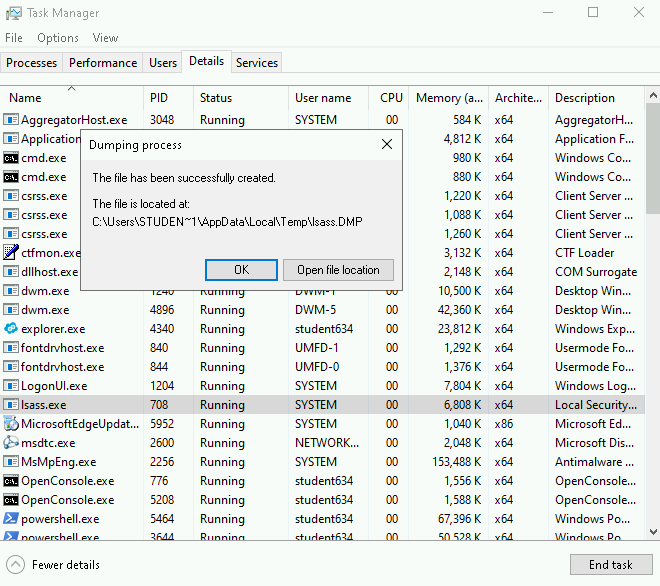This screenshot has height=586, width=660.
Task: Select the dwm.exe row with 10,500 K memory
Action: [x=322, y=290]
